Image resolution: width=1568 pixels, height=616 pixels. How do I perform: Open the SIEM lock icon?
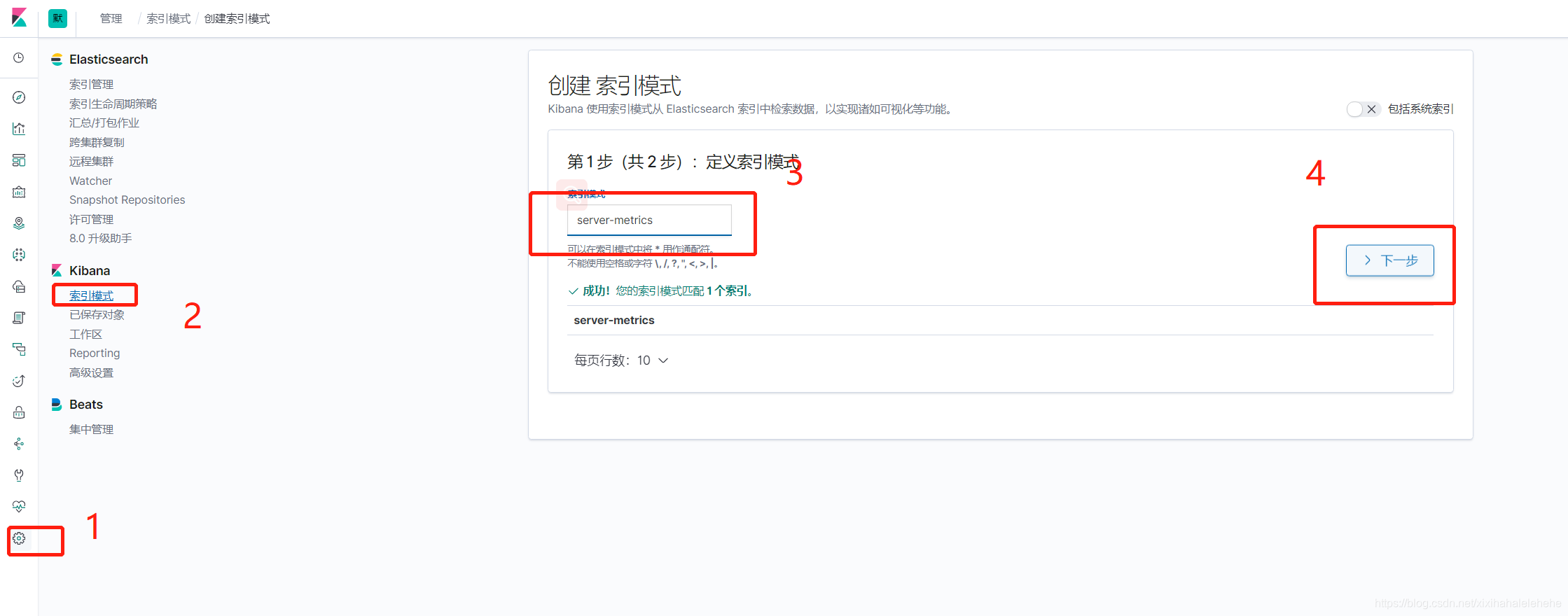tap(19, 412)
